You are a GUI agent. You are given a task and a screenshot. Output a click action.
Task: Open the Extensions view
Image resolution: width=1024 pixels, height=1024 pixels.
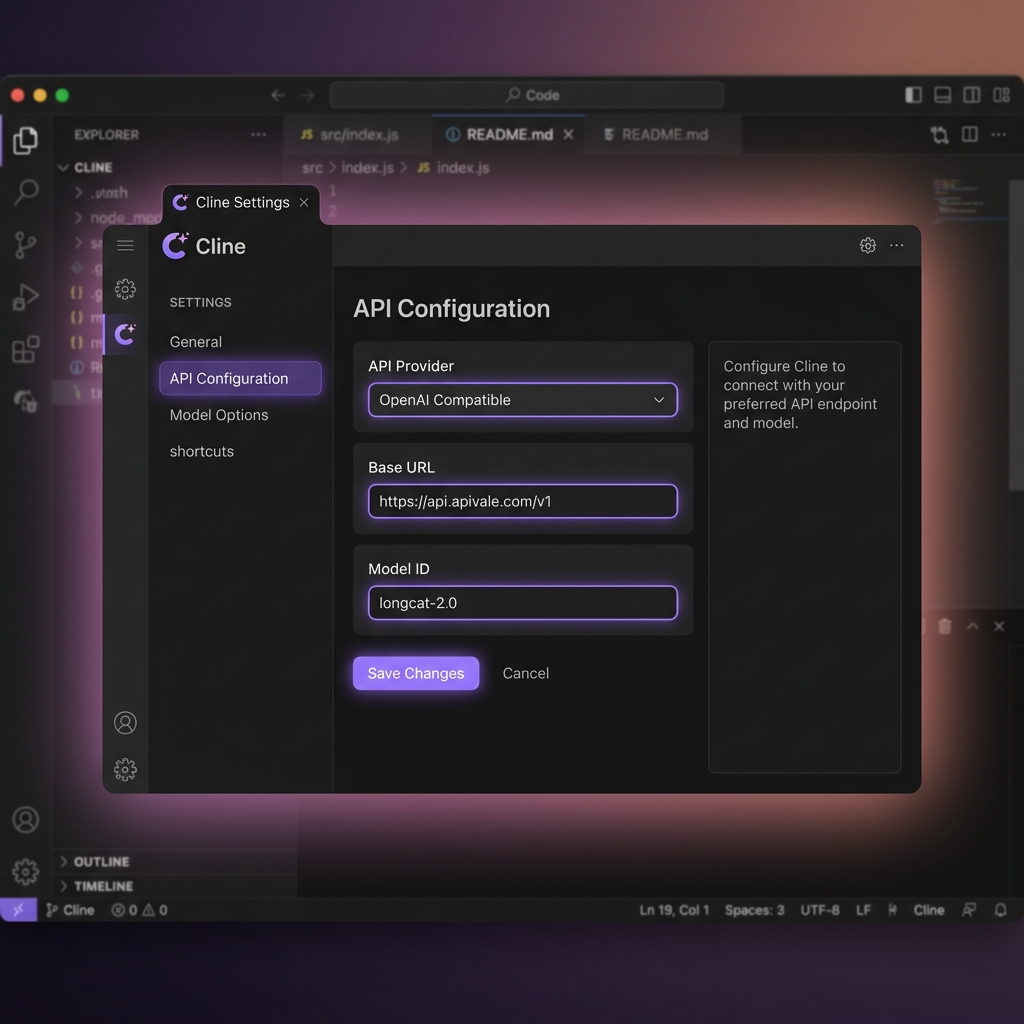(25, 349)
